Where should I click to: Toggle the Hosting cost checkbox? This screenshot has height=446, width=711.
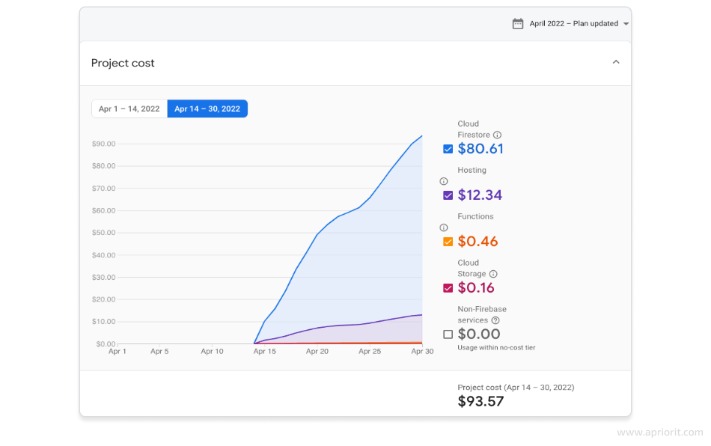448,195
